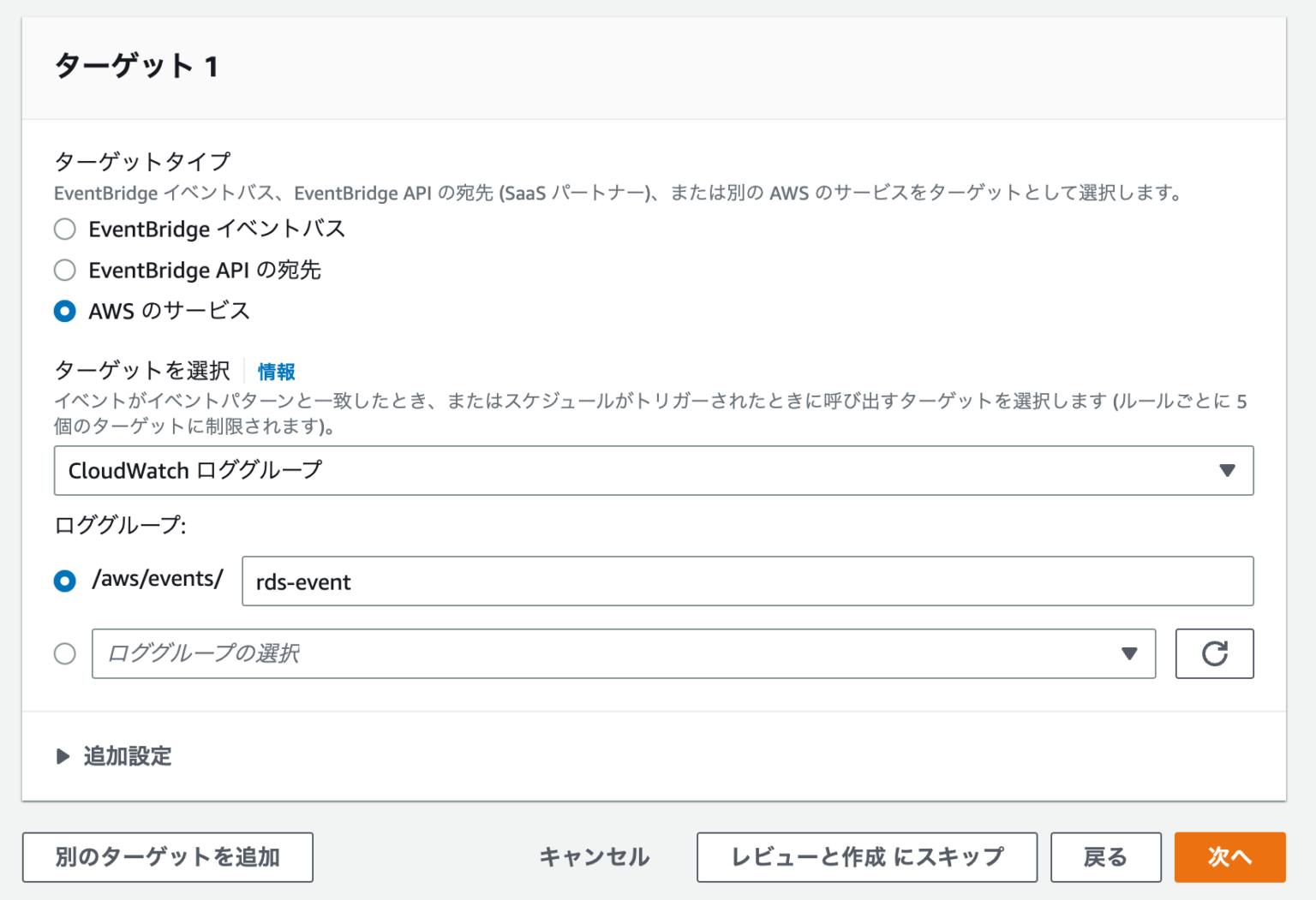Click the 別のターゲットを追加 button

click(x=167, y=856)
